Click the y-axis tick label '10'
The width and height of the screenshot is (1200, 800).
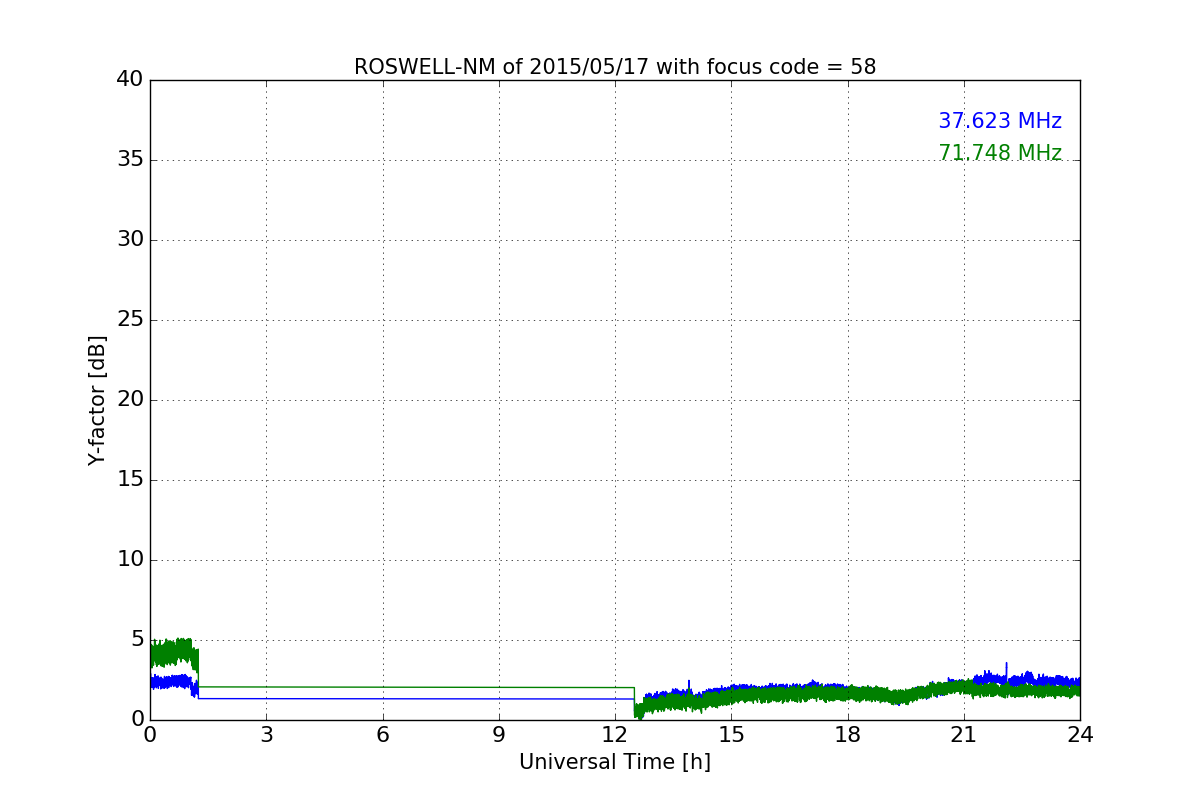pyautogui.click(x=130, y=559)
